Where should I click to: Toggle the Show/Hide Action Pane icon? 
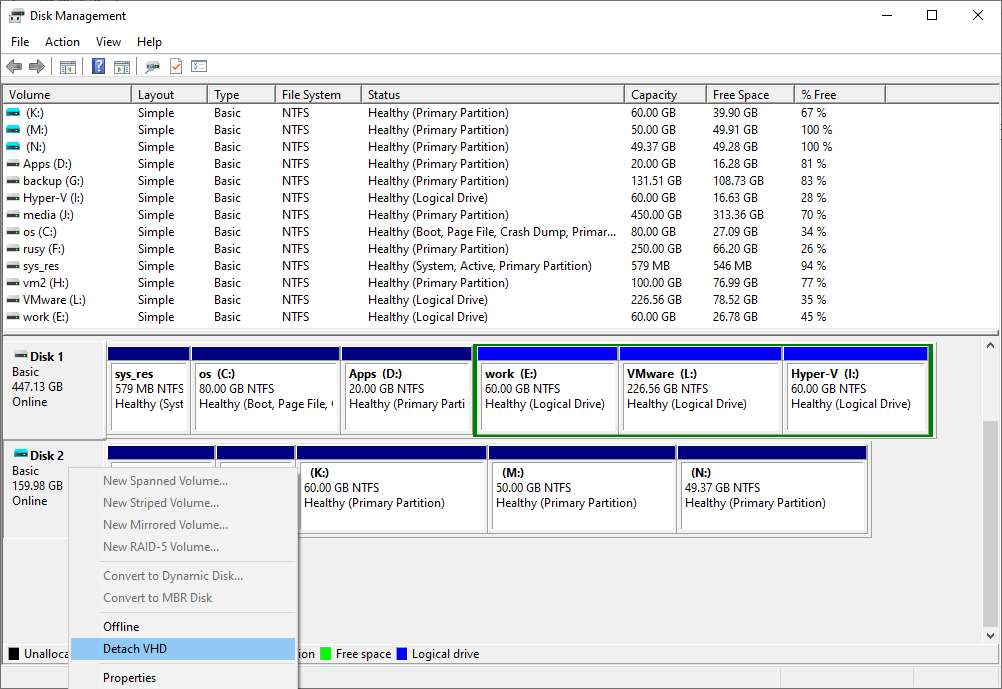[122, 67]
